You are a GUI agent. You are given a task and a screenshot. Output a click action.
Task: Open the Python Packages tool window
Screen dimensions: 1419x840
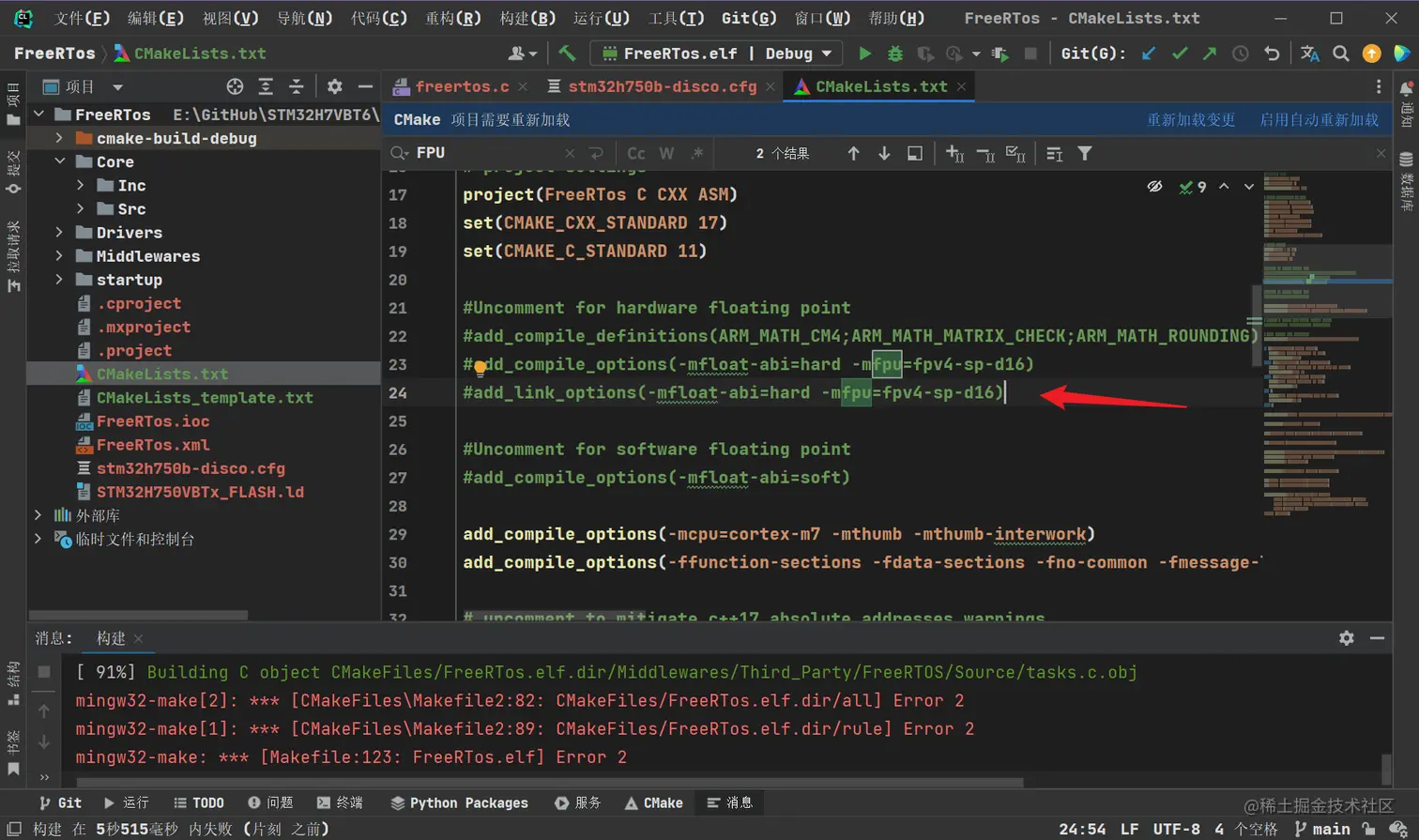click(459, 802)
